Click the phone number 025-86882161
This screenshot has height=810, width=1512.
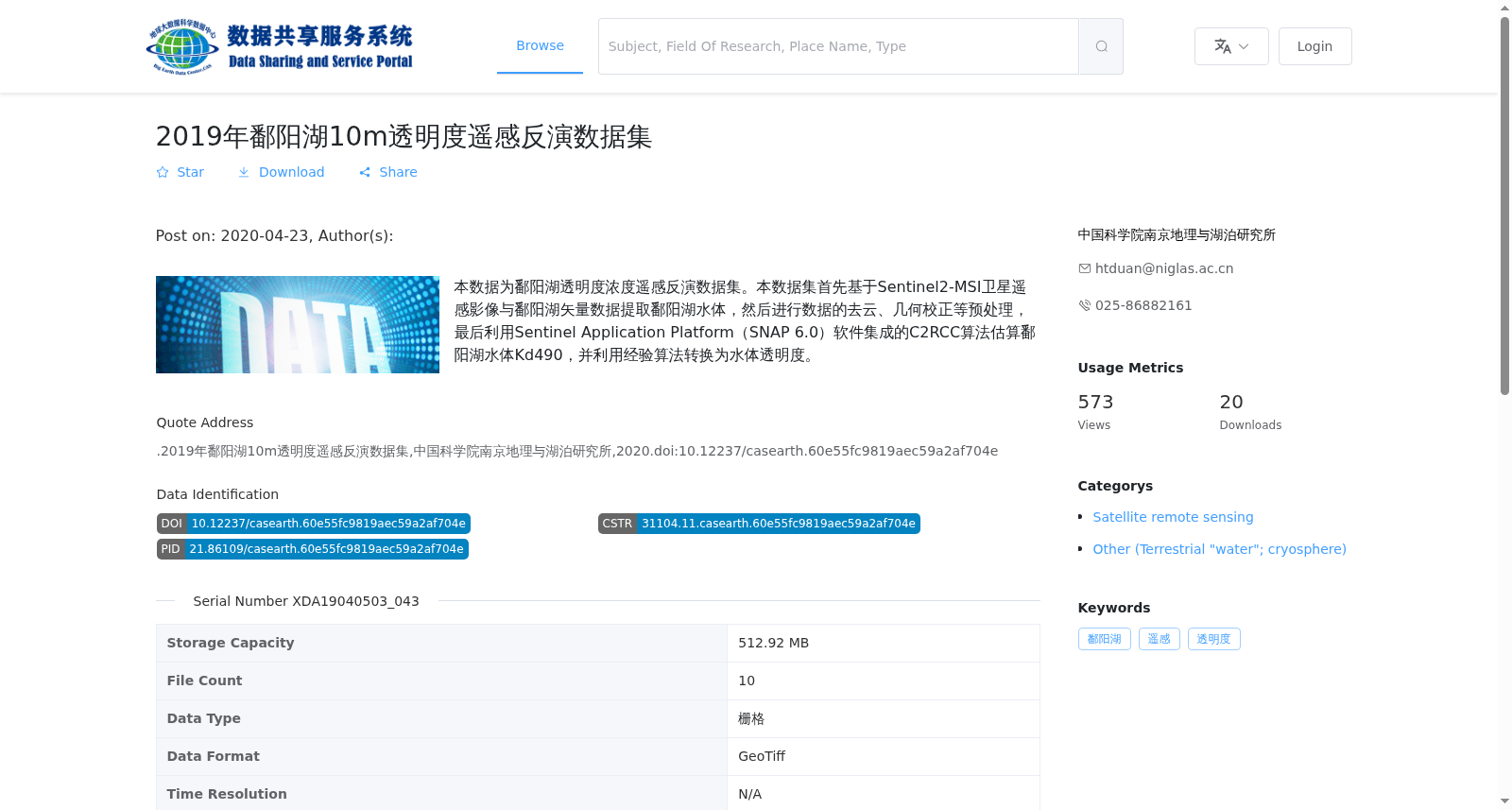[1143, 305]
